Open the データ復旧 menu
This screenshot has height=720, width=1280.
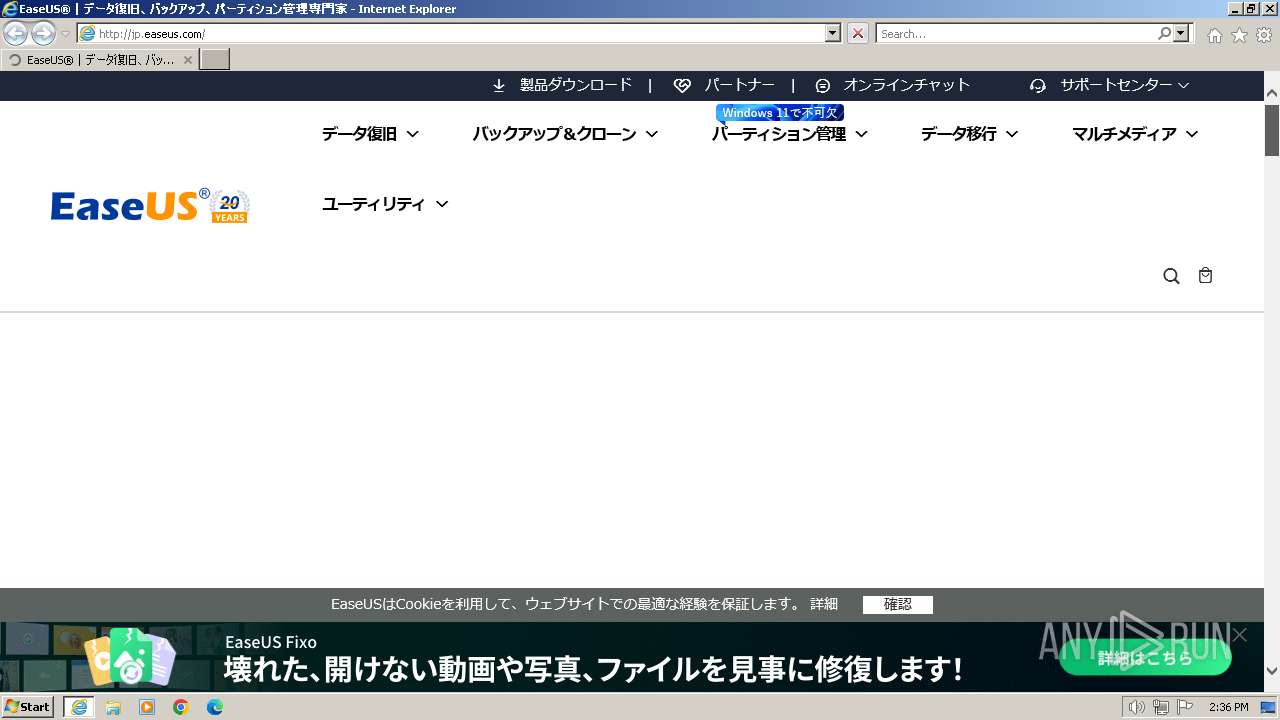coord(370,134)
